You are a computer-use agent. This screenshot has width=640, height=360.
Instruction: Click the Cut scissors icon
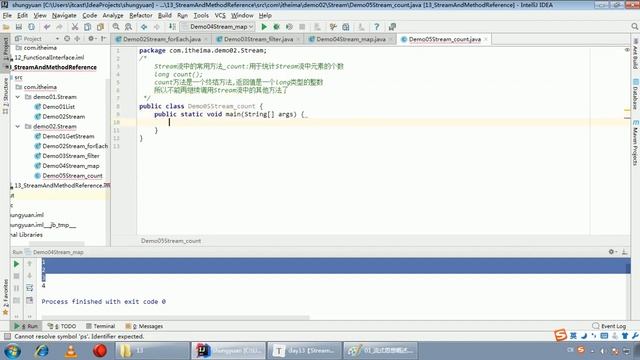(x=75, y=27)
